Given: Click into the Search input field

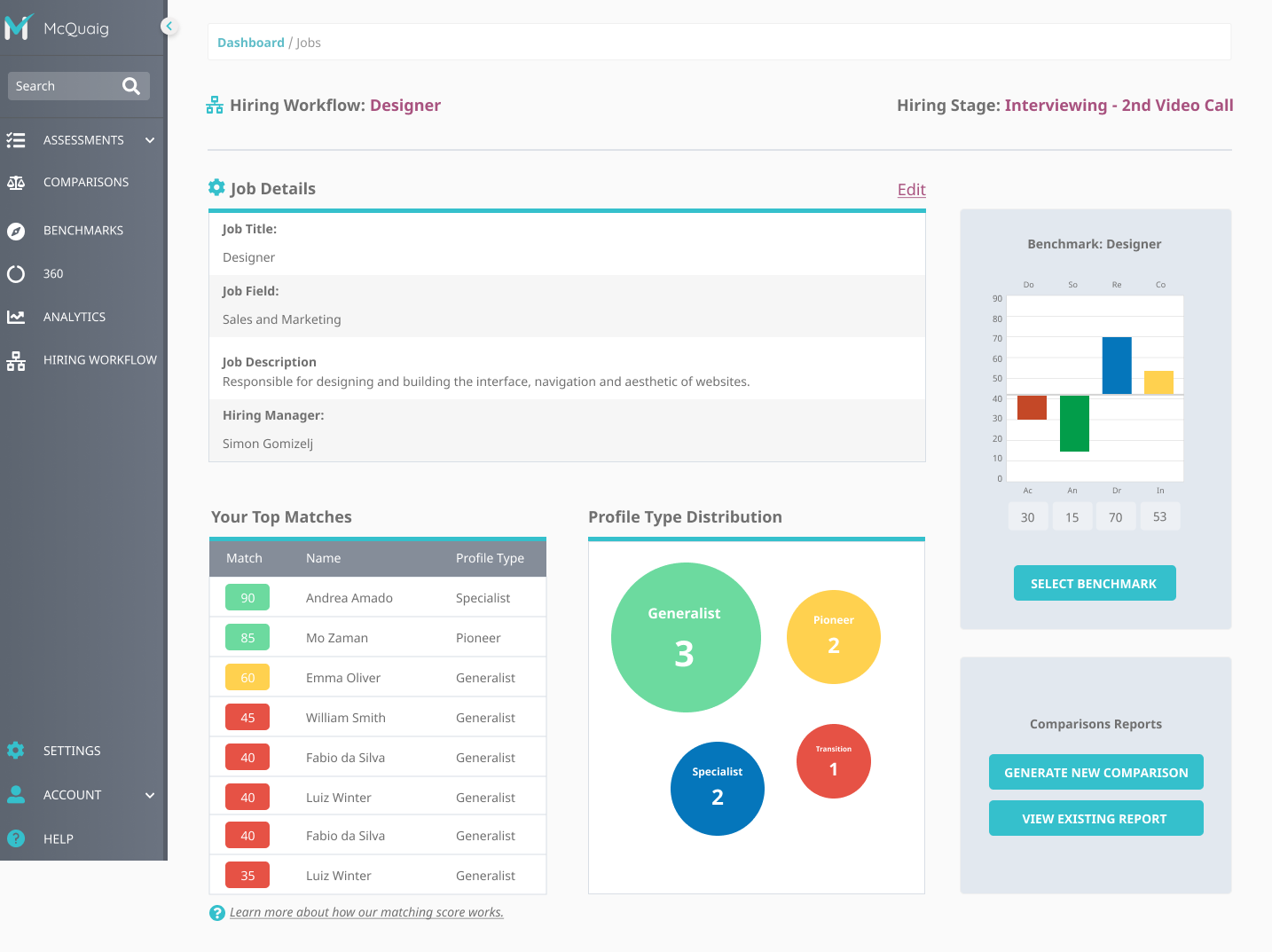Looking at the screenshot, I should click(66, 86).
